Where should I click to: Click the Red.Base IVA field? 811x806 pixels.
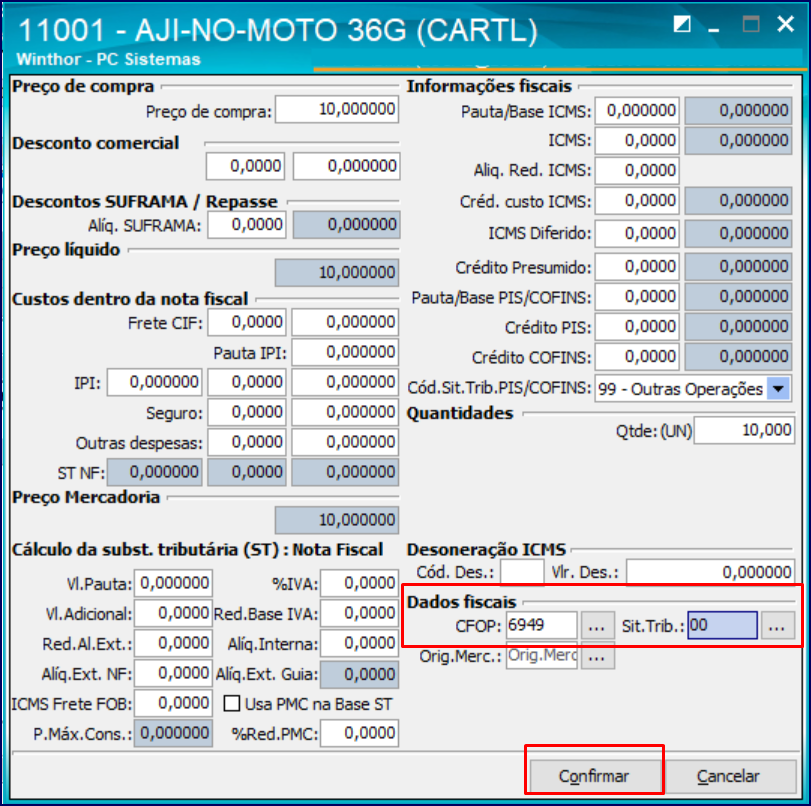point(359,614)
